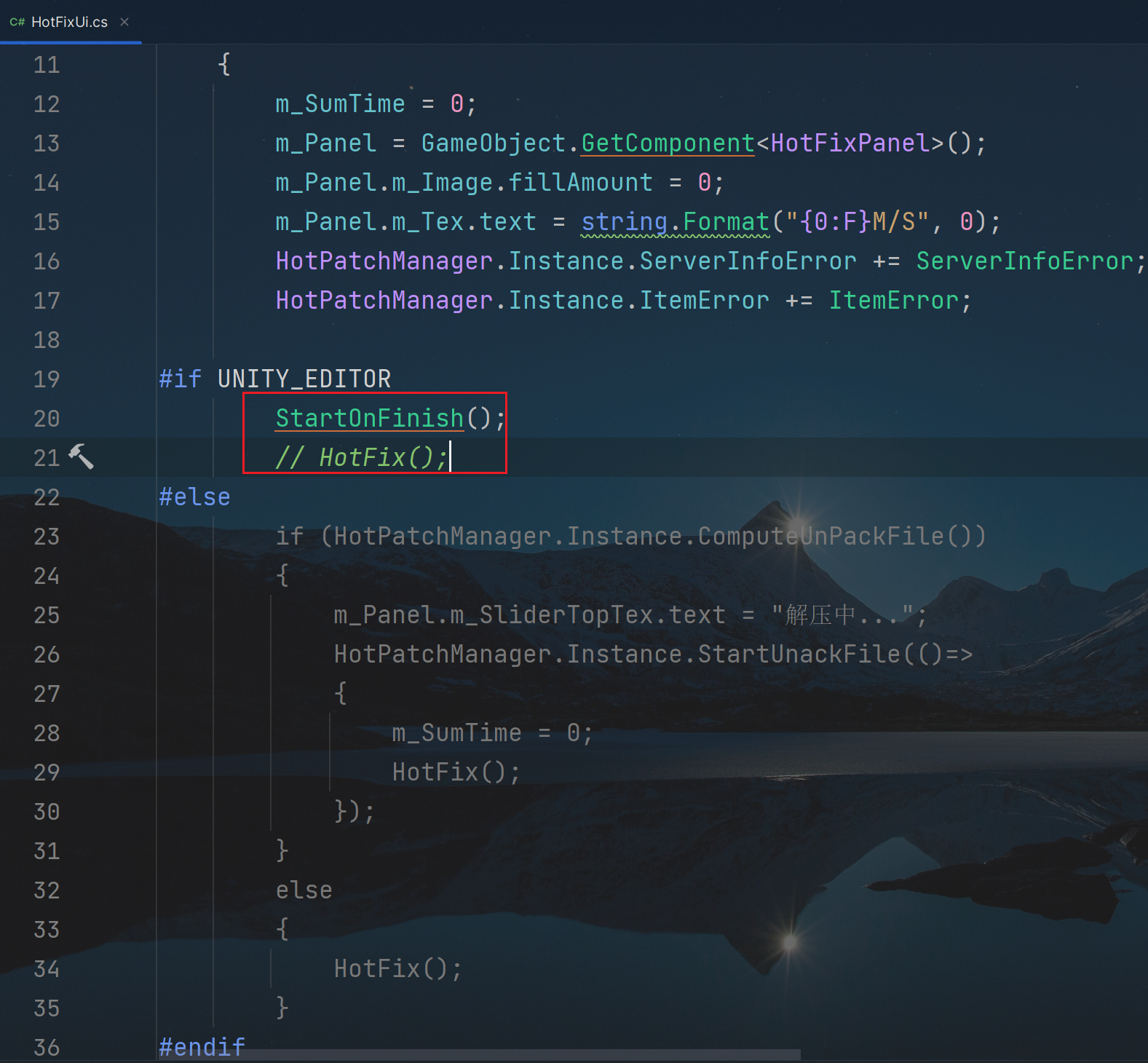Click the closing }); on line 30

tap(355, 812)
